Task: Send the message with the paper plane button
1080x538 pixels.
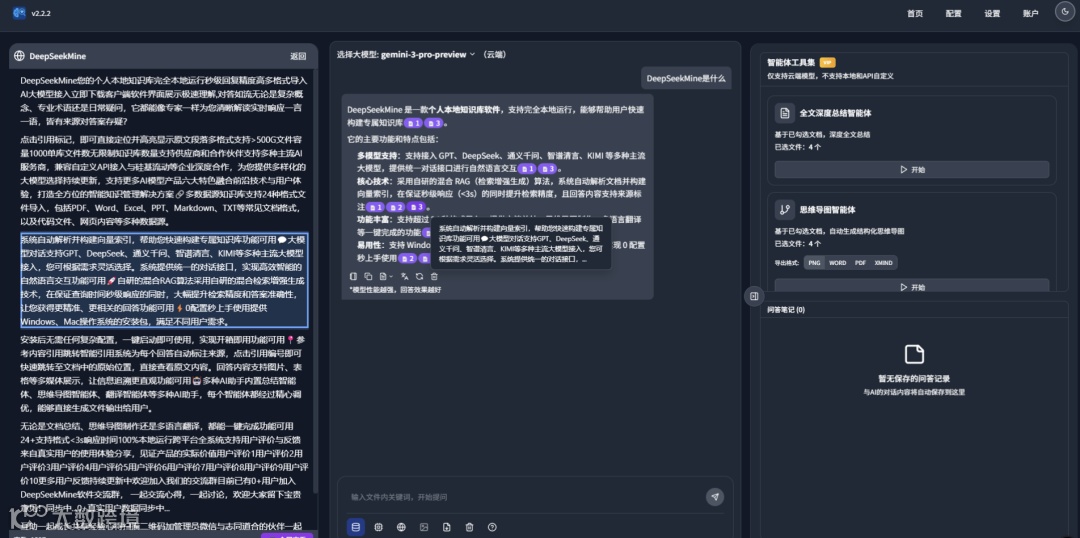Action: (x=715, y=497)
